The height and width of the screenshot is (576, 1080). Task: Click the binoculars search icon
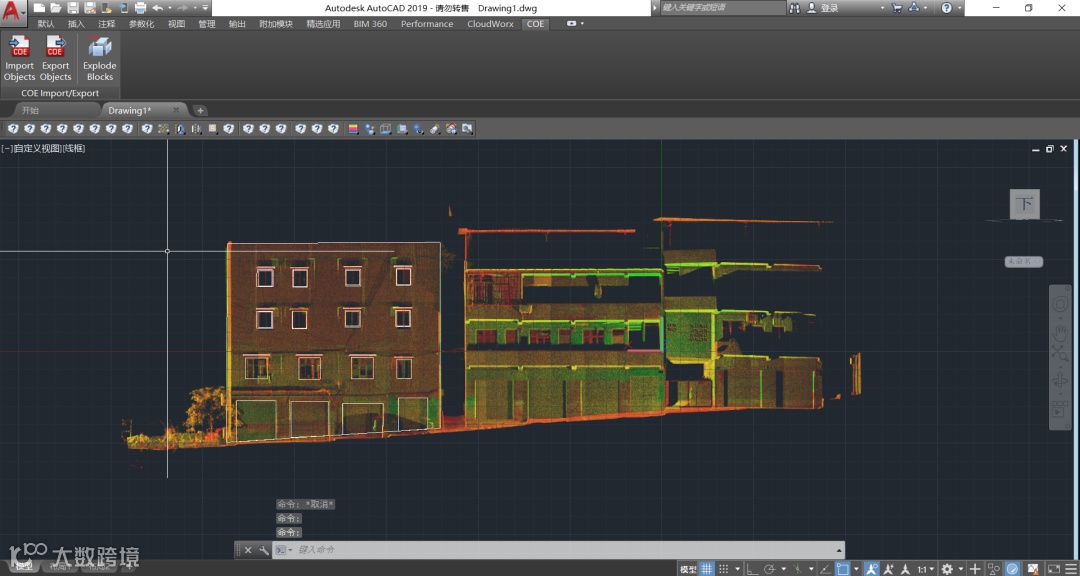click(x=795, y=8)
